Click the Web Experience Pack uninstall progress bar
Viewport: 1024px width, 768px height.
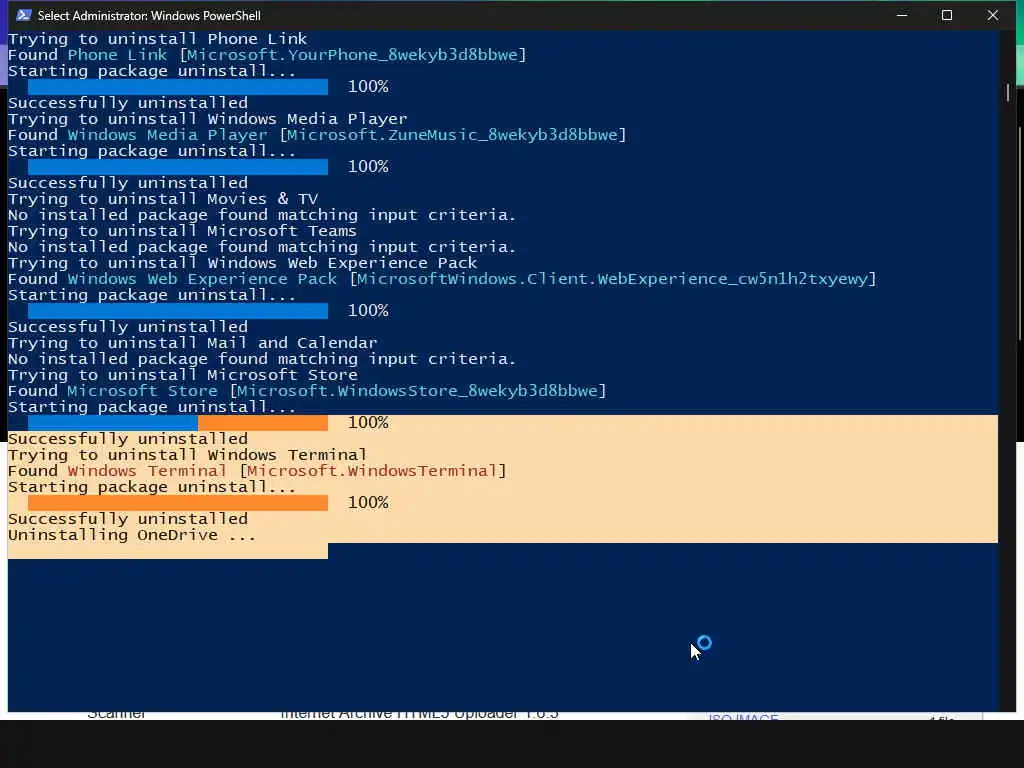point(178,311)
